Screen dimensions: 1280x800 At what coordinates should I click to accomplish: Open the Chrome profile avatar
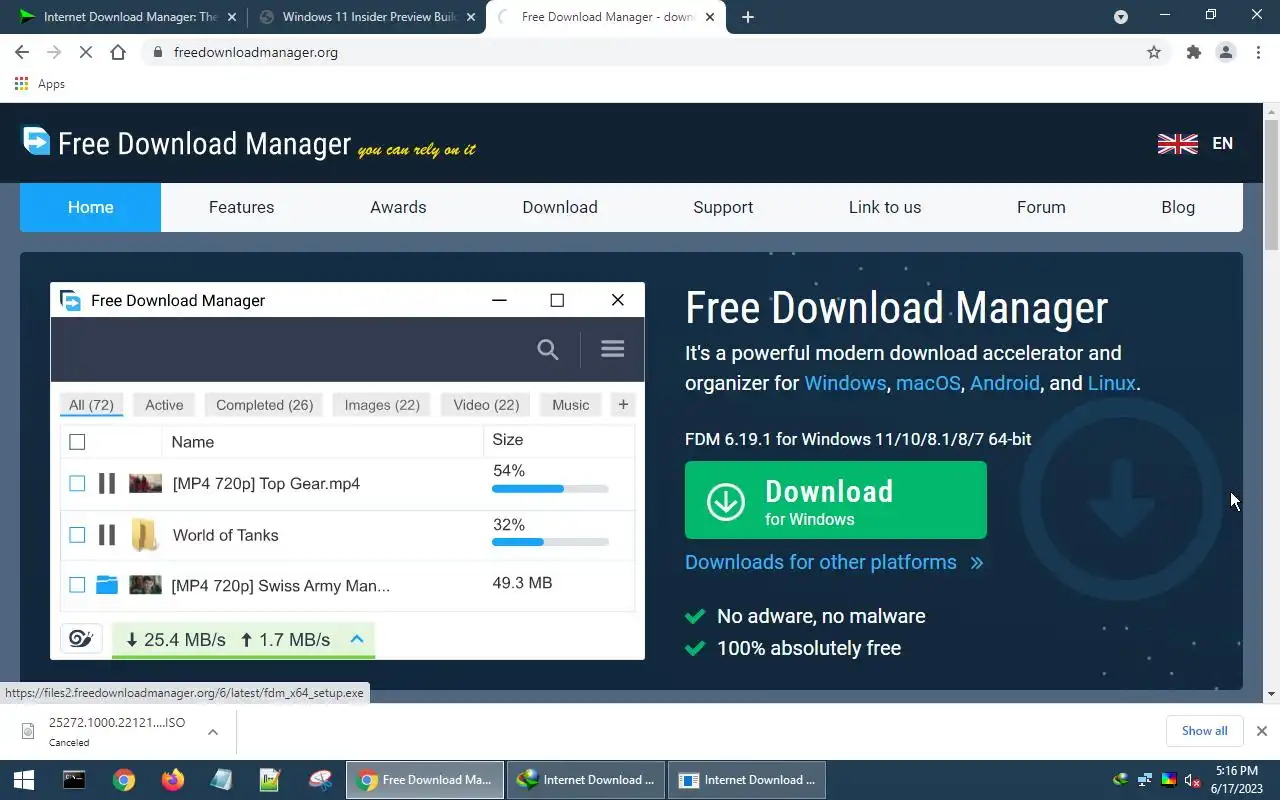1226,52
